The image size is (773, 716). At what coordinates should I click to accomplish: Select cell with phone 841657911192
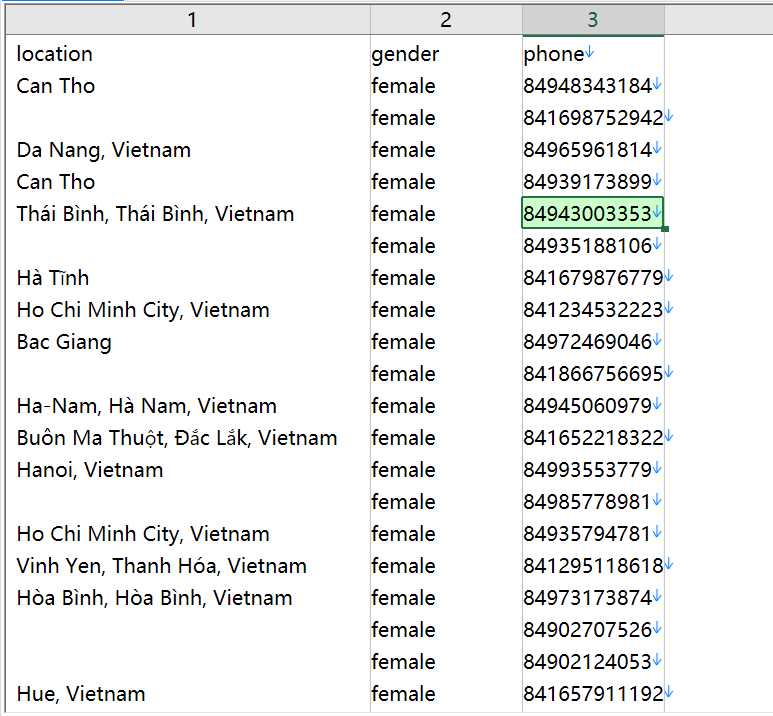(593, 694)
